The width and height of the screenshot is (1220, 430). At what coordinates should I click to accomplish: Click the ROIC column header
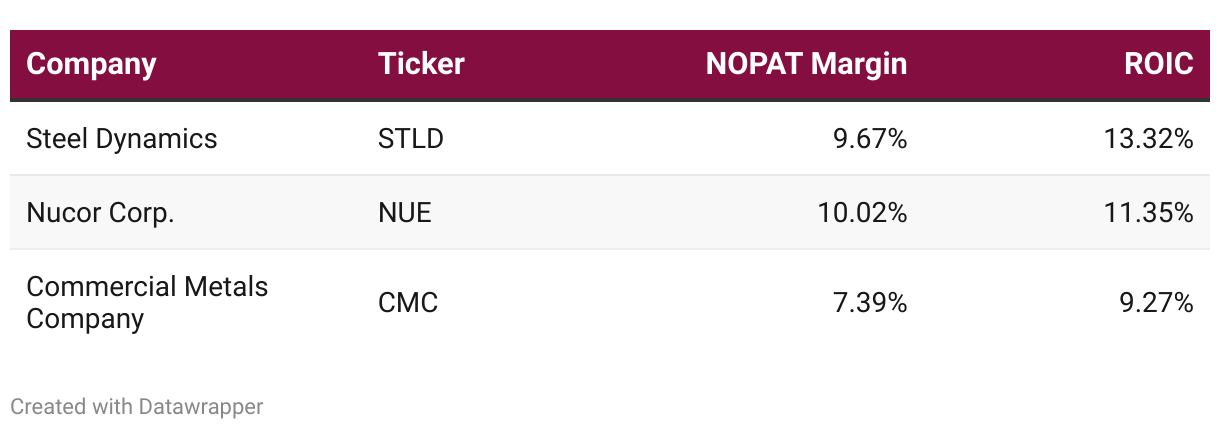click(1158, 64)
